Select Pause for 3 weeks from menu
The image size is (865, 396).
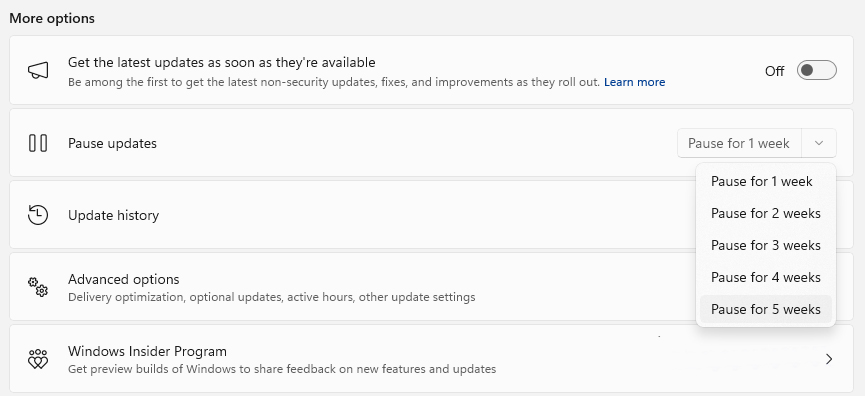[x=766, y=245]
